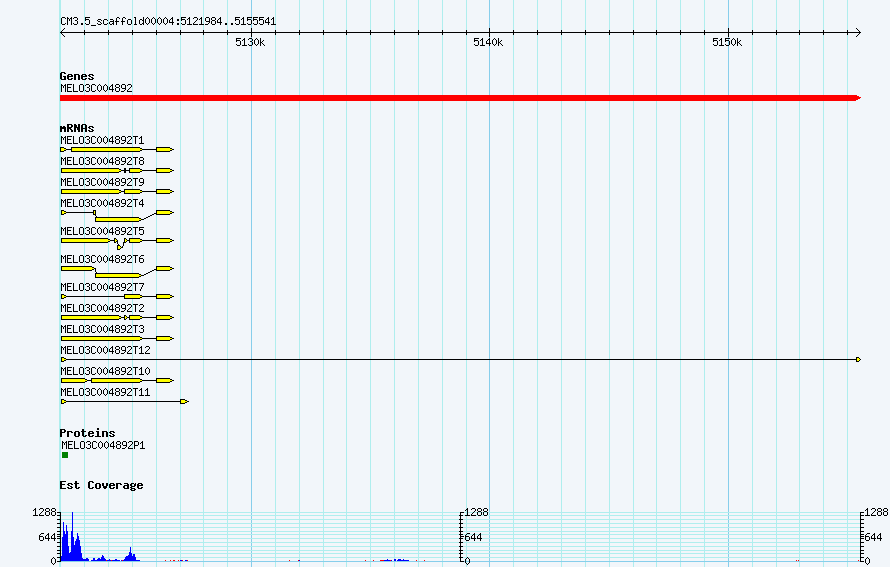
Task: Select the MELO3C004892T6 transcript glyph
Action: click(x=117, y=271)
